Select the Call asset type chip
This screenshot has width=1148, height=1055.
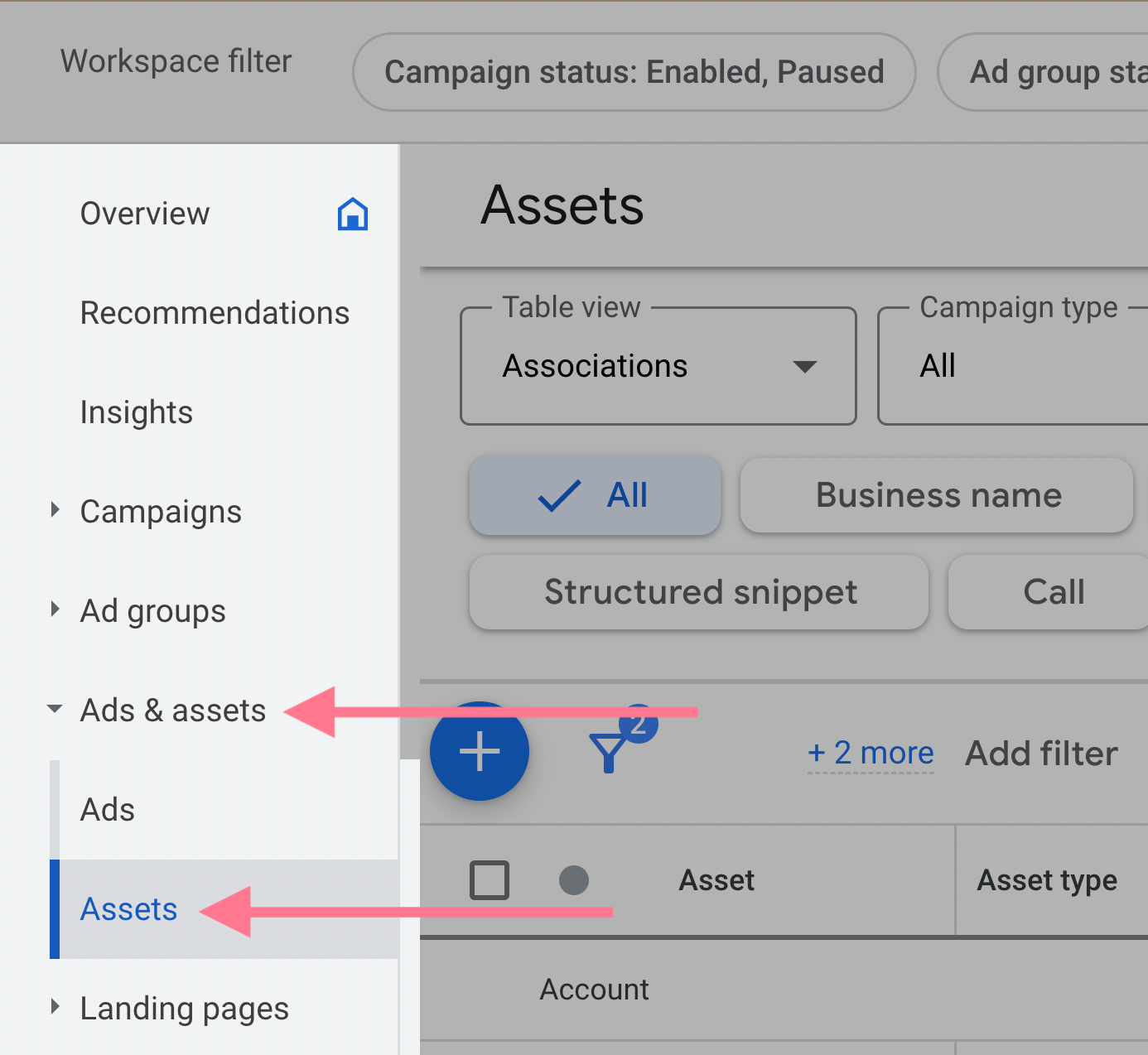click(1053, 592)
